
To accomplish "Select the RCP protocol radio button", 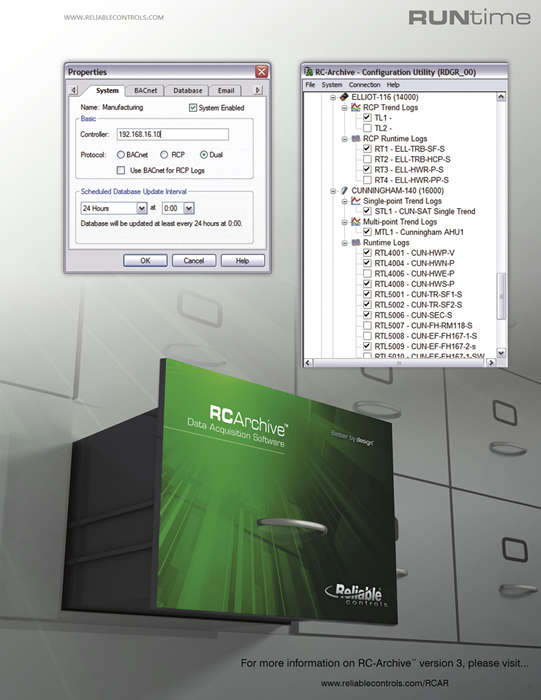I will coord(164,154).
